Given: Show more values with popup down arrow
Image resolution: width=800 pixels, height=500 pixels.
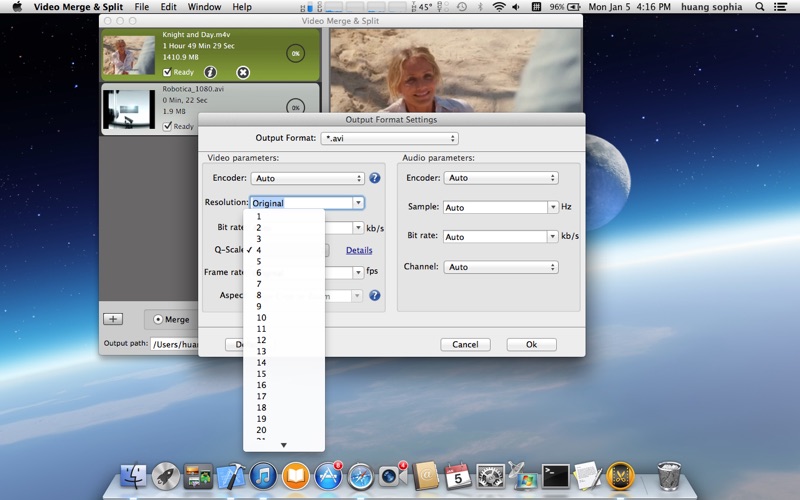Looking at the screenshot, I should tap(284, 445).
